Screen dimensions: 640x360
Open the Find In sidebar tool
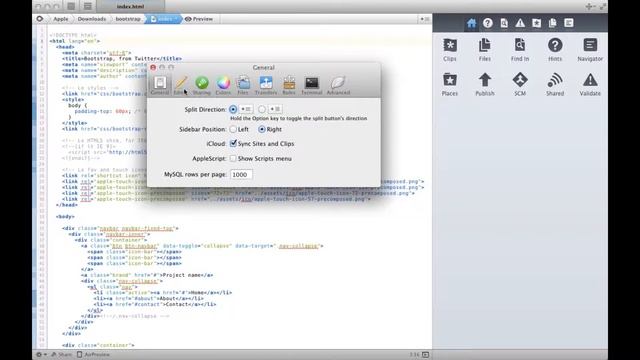point(520,49)
